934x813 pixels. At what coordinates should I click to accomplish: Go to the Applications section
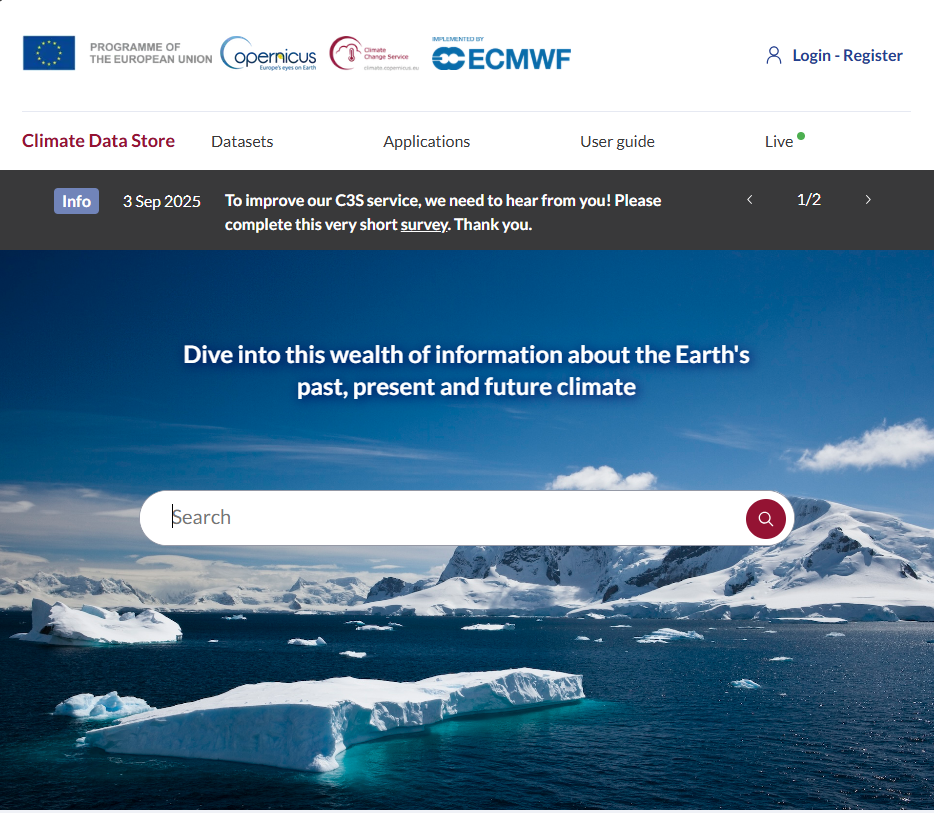pos(426,142)
